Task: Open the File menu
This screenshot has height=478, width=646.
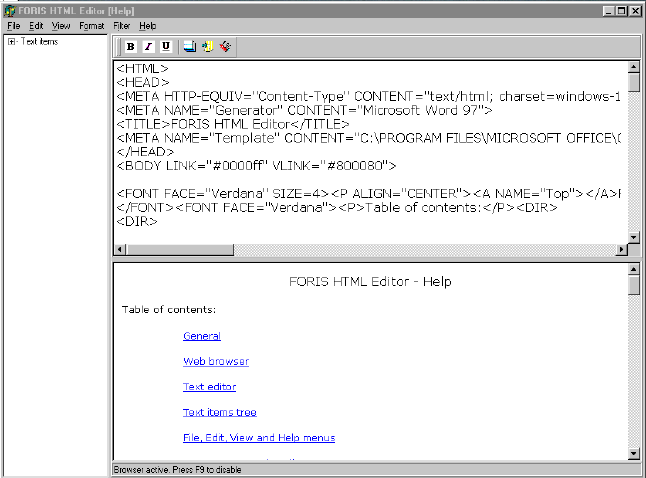Action: click(13, 24)
